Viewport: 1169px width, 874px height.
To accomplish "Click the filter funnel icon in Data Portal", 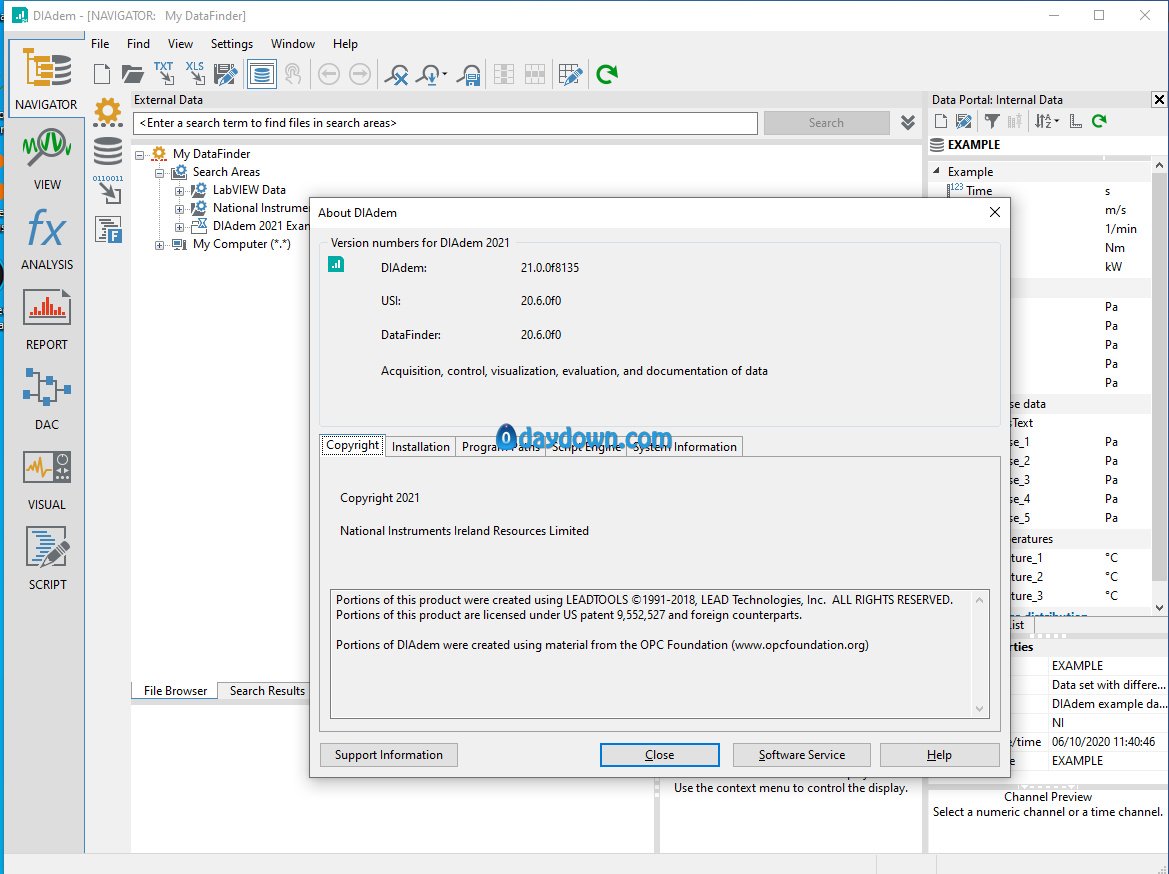I will (992, 121).
